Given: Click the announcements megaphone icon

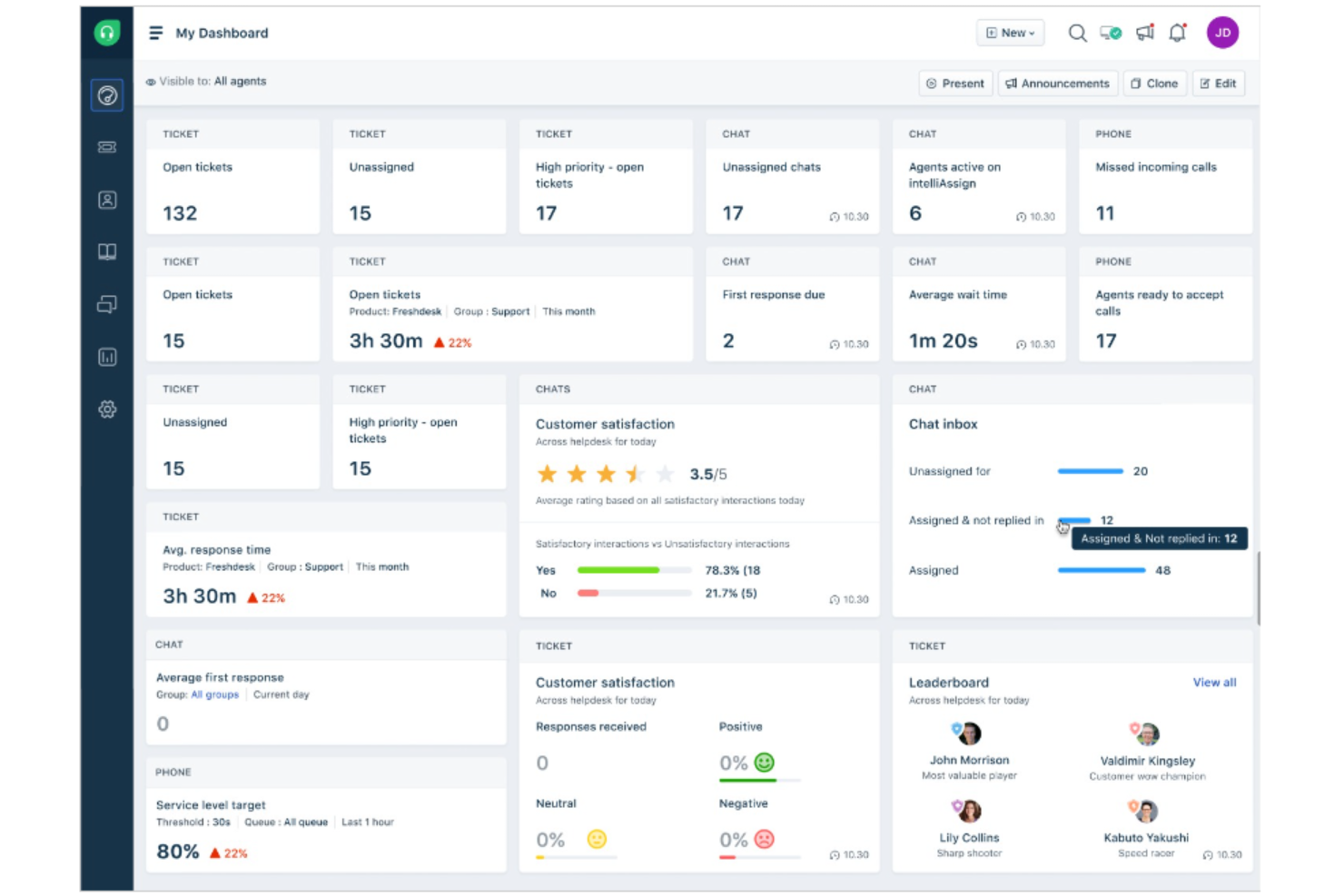Looking at the screenshot, I should pos(1144,32).
